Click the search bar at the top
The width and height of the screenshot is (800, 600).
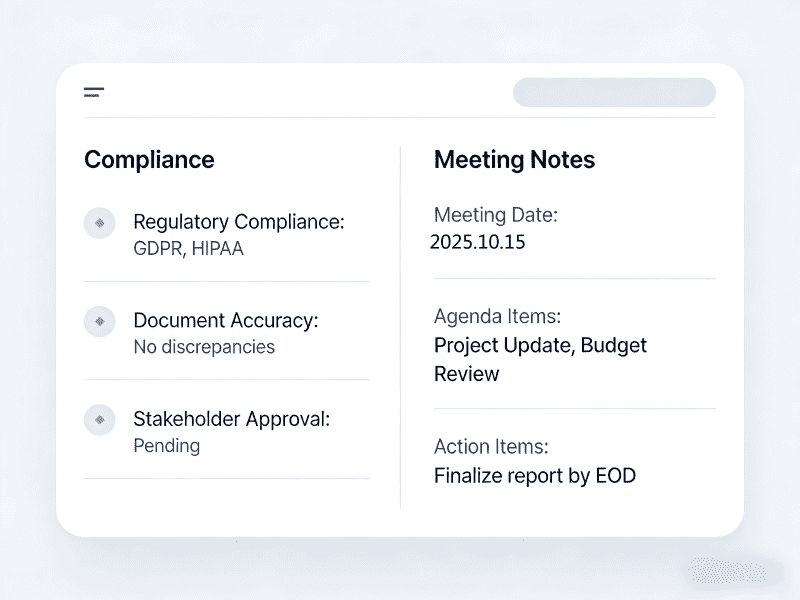coord(614,92)
